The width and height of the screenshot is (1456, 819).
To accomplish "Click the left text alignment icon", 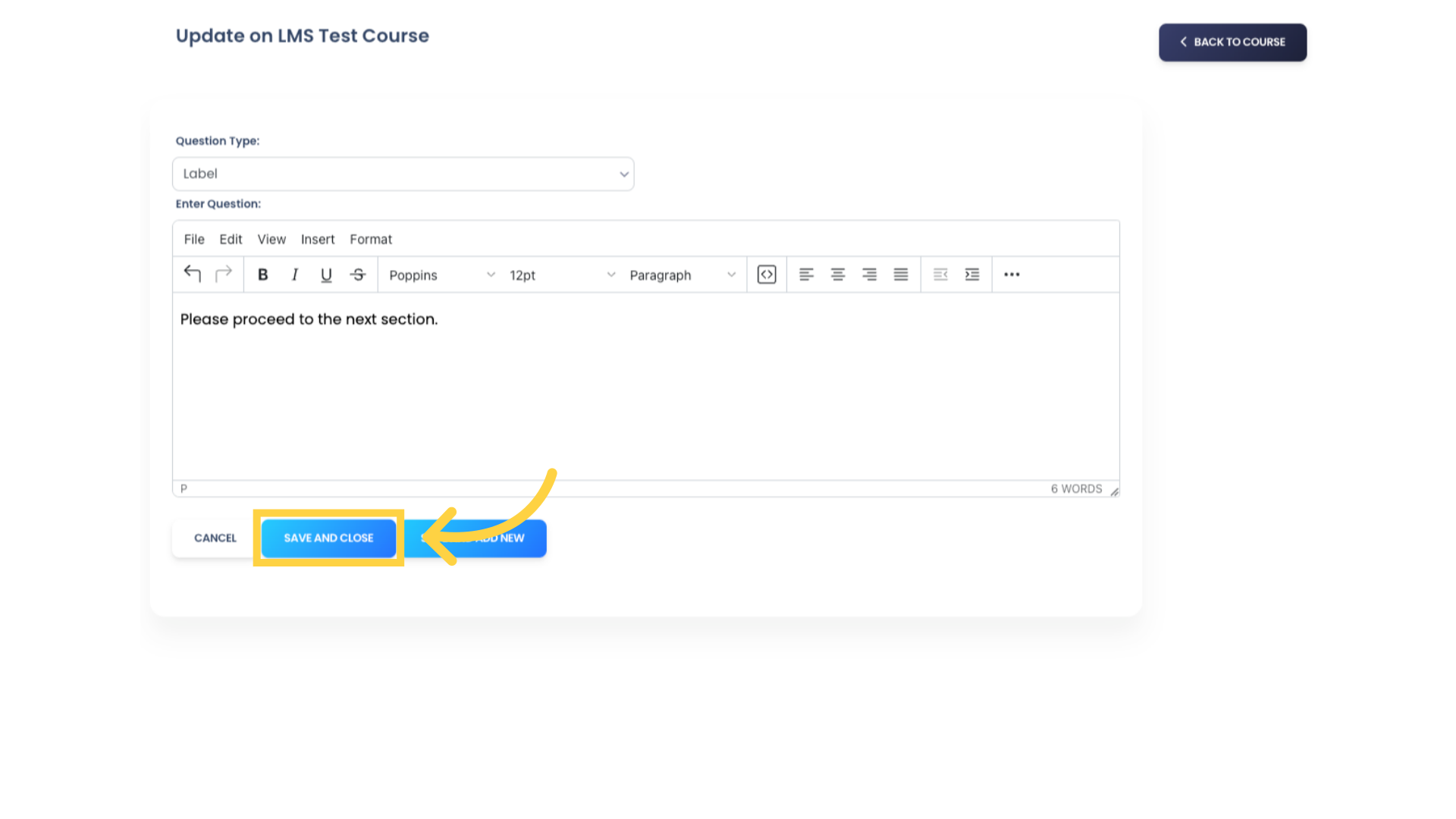I will pos(806,274).
